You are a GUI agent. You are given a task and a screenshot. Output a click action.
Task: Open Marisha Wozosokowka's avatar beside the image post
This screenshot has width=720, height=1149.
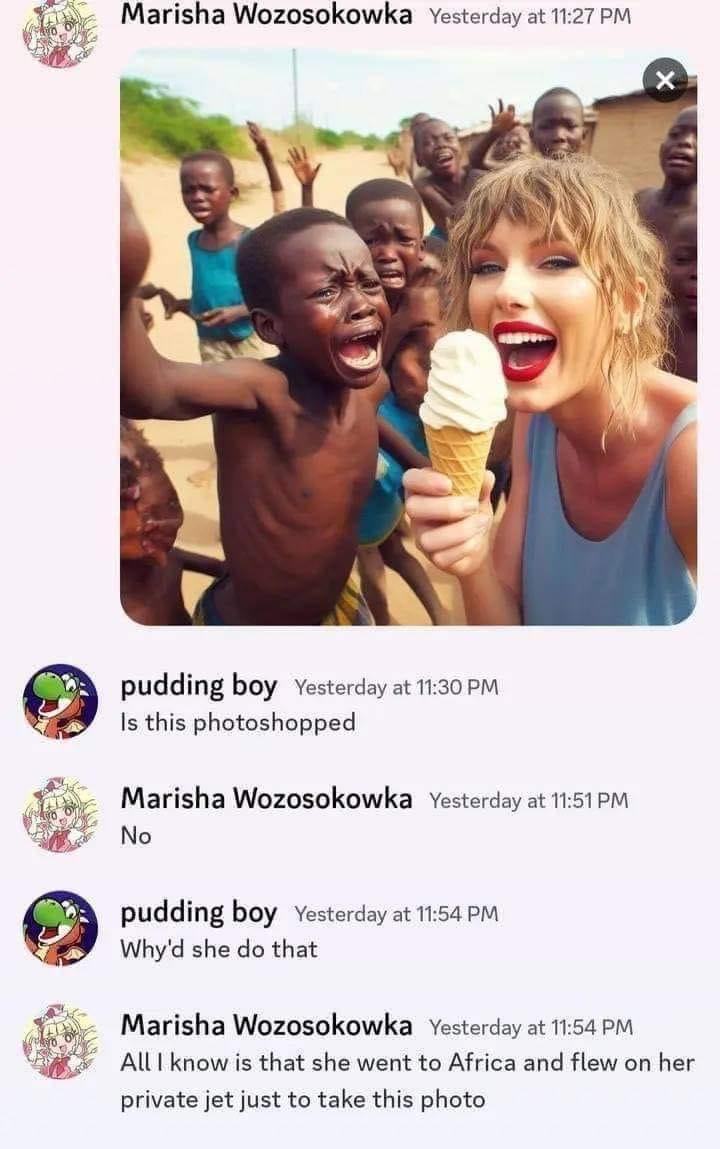pos(60,33)
